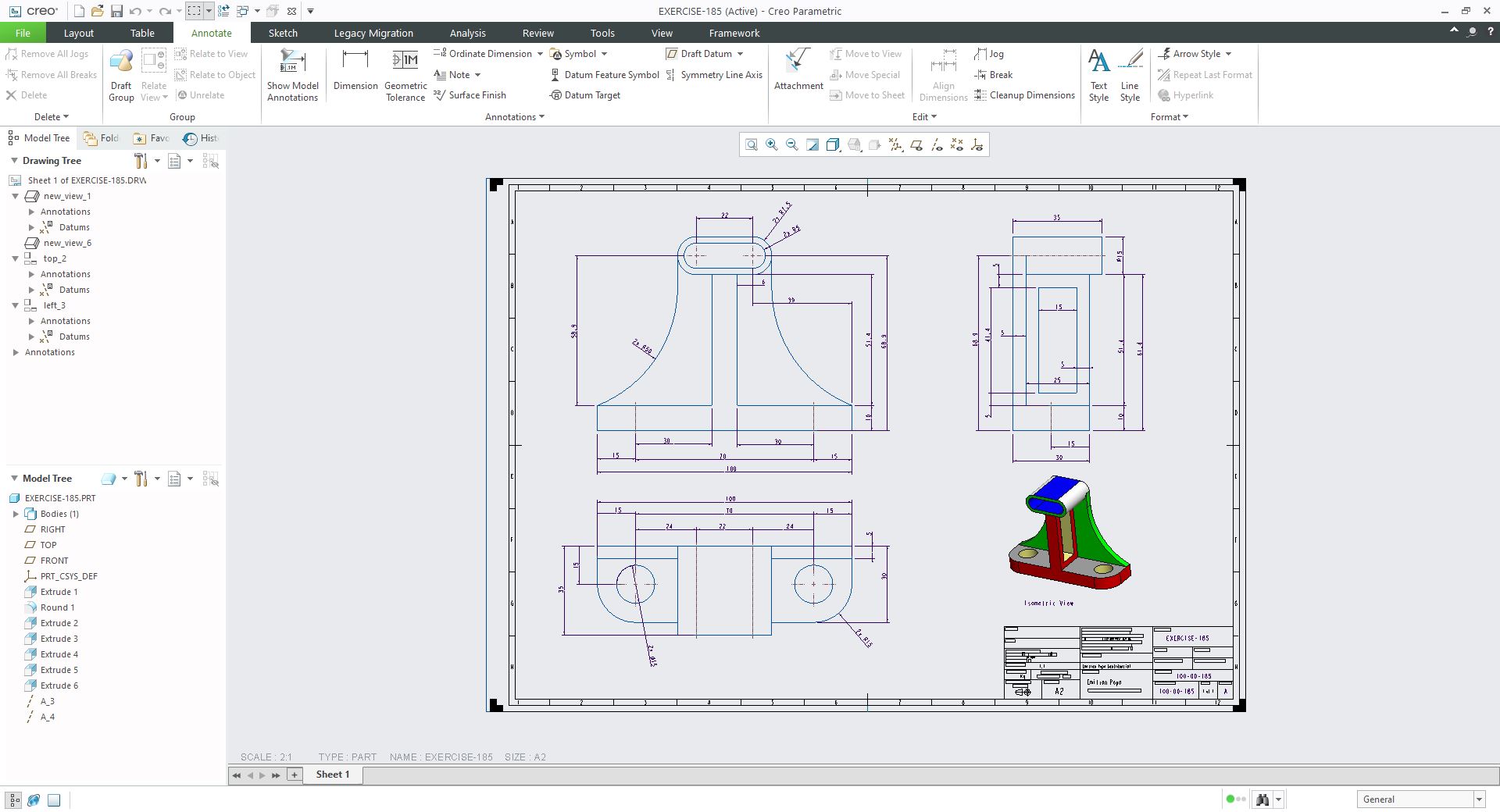
Task: Open Text Style settings
Action: [1098, 75]
